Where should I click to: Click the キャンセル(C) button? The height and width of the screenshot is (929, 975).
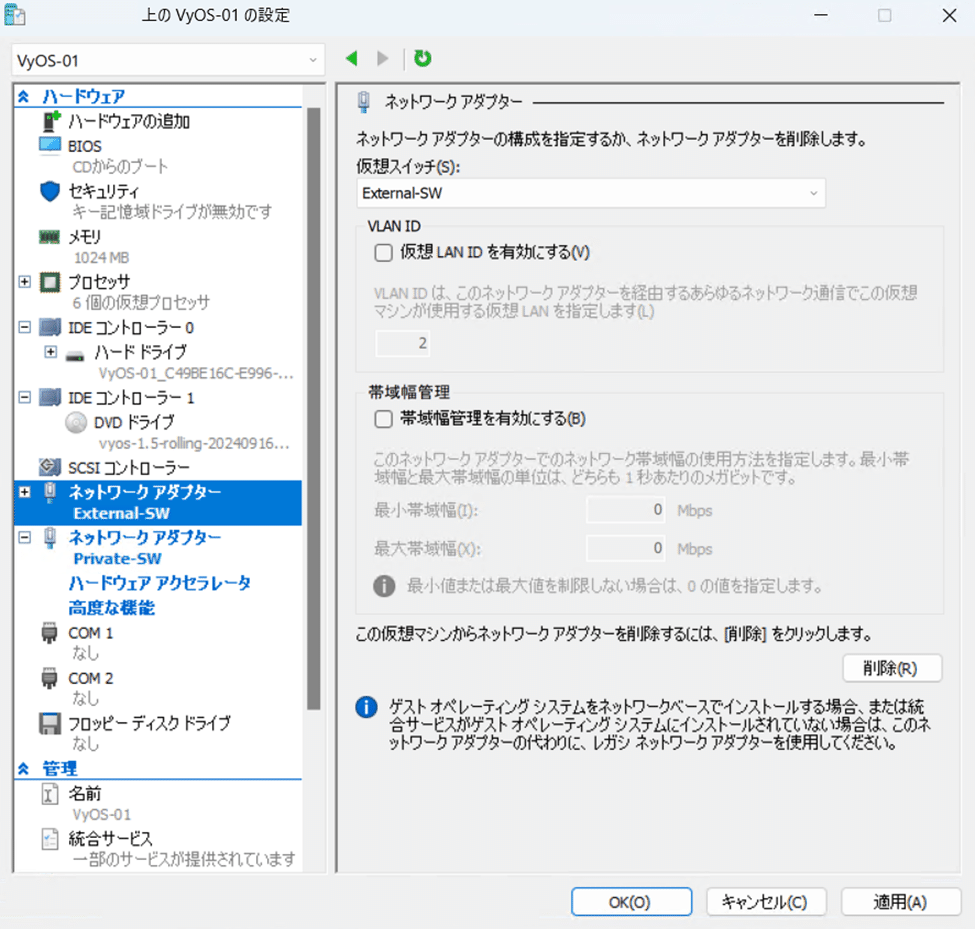[x=765, y=902]
